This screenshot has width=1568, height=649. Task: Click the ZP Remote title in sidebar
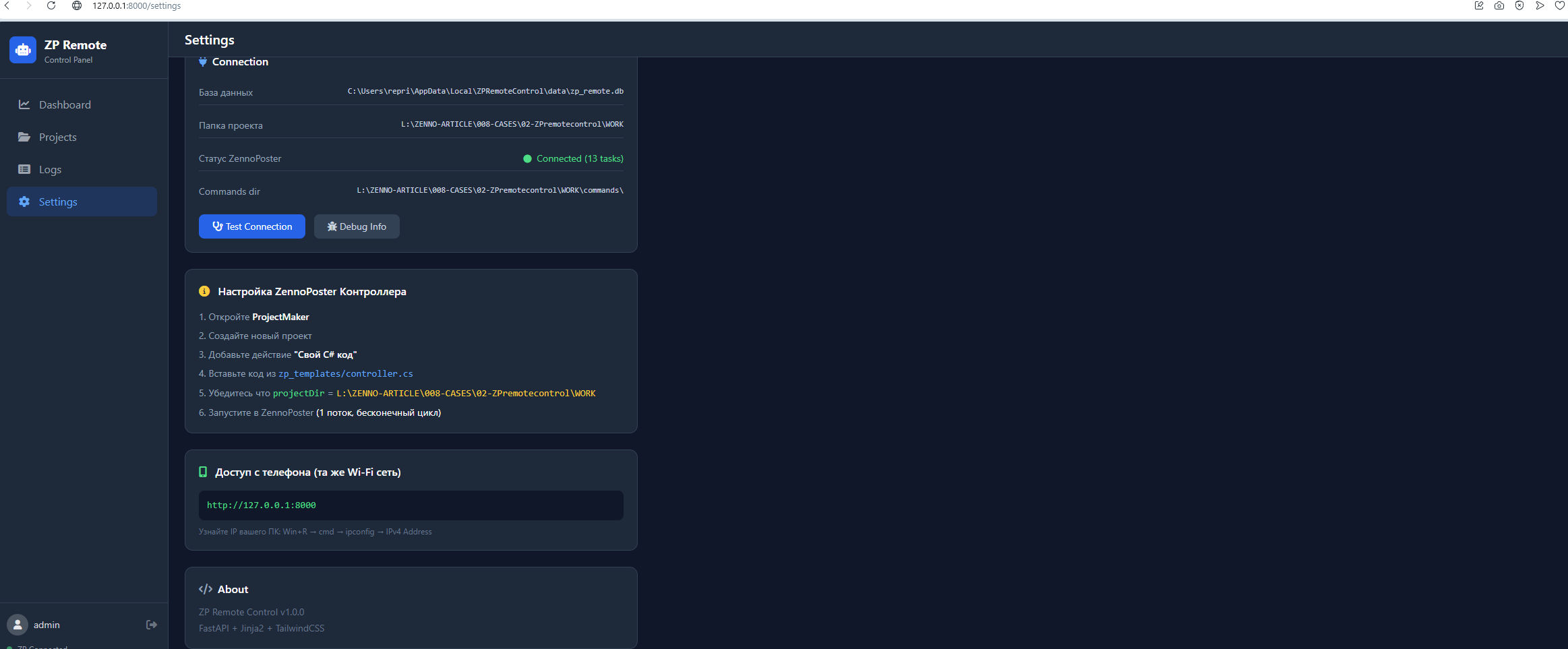coord(76,45)
